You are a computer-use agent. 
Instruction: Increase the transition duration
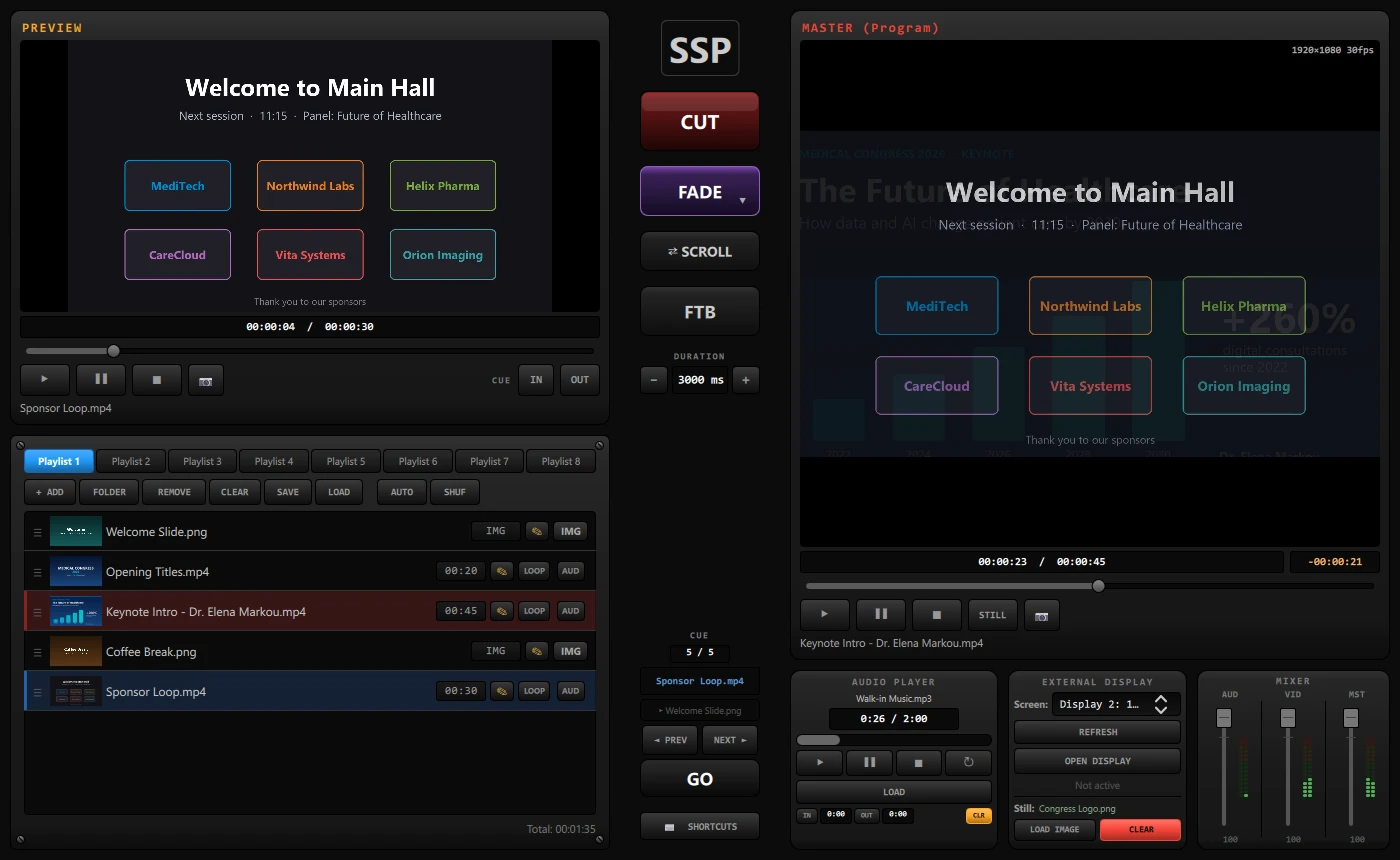745,380
